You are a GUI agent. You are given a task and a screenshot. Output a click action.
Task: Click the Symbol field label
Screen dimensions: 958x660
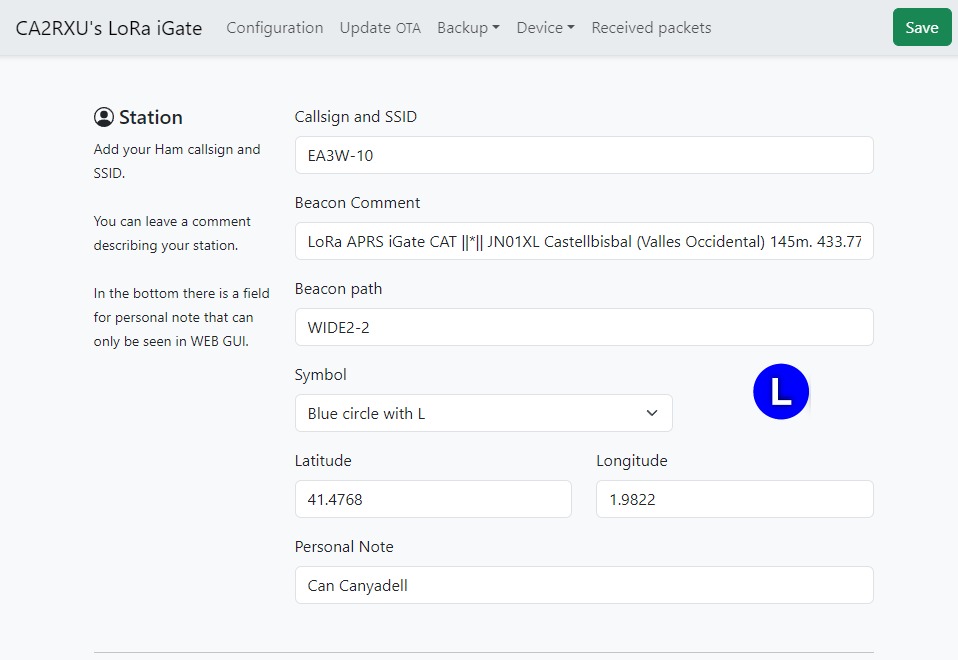click(x=320, y=375)
